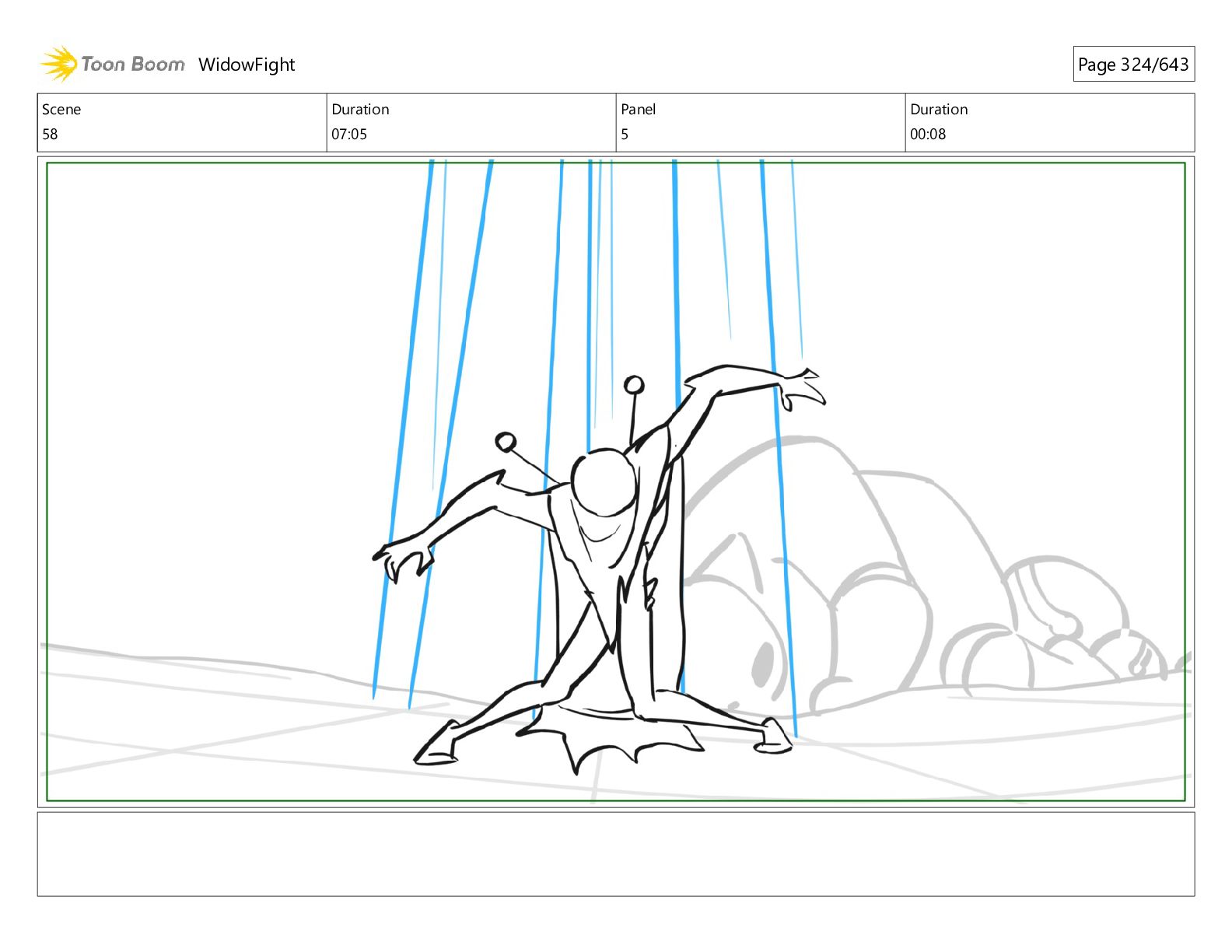Select the left antenna ball on the character

point(506,443)
